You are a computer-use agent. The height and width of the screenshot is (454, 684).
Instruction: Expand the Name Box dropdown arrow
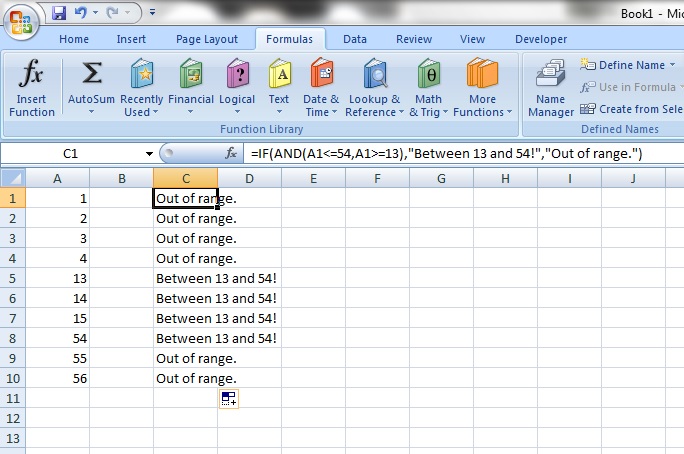149,154
